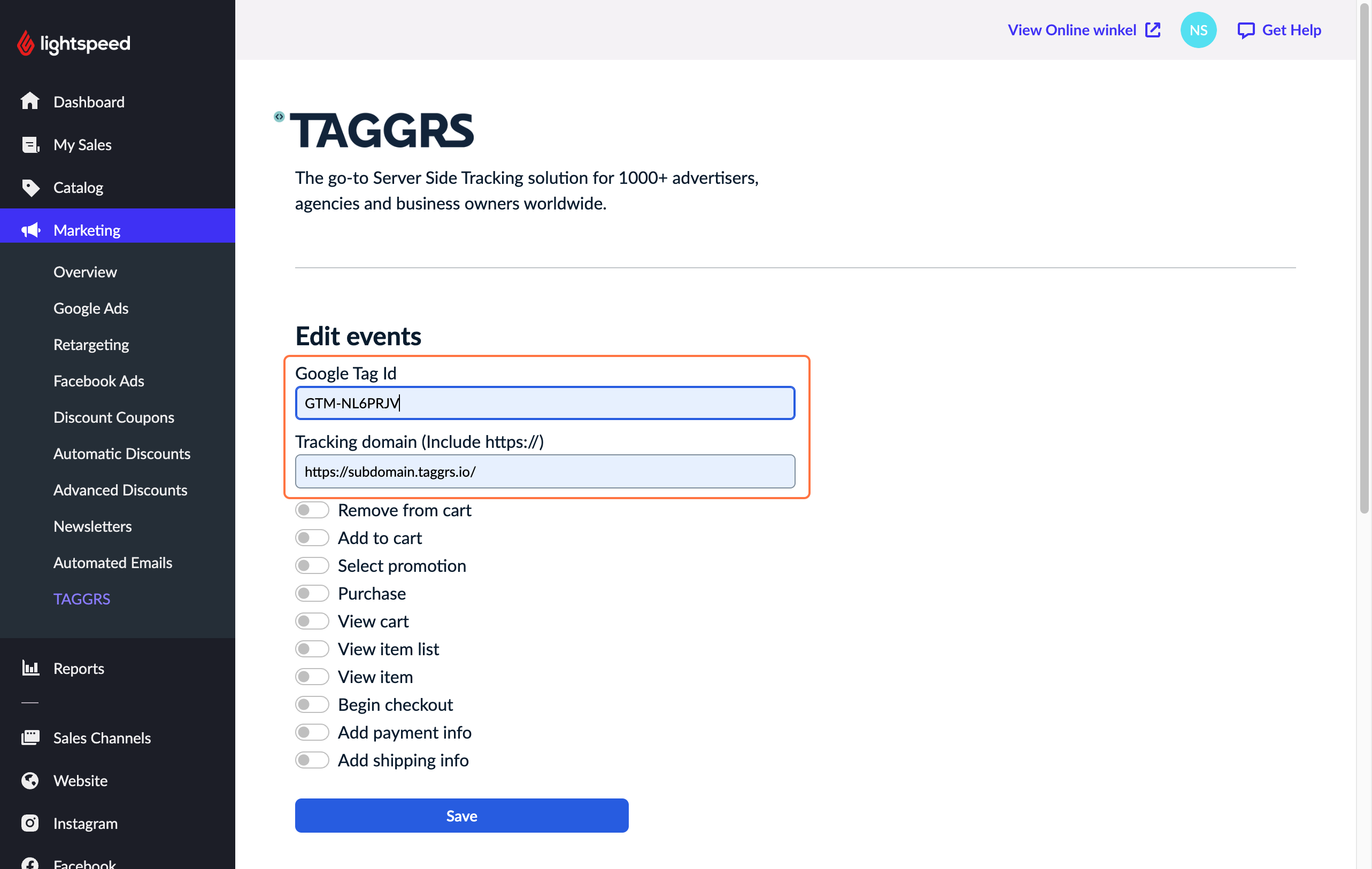Toggle the Remove from cart switch
The width and height of the screenshot is (1372, 869).
pyautogui.click(x=312, y=510)
